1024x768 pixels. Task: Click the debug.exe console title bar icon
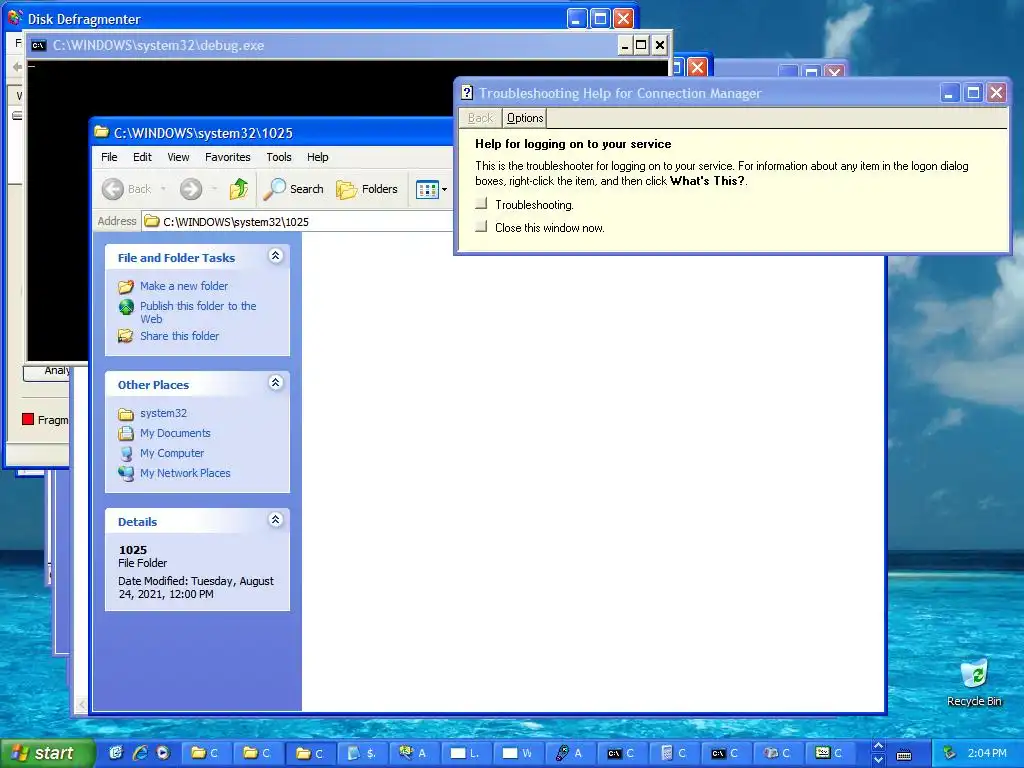tap(39, 45)
